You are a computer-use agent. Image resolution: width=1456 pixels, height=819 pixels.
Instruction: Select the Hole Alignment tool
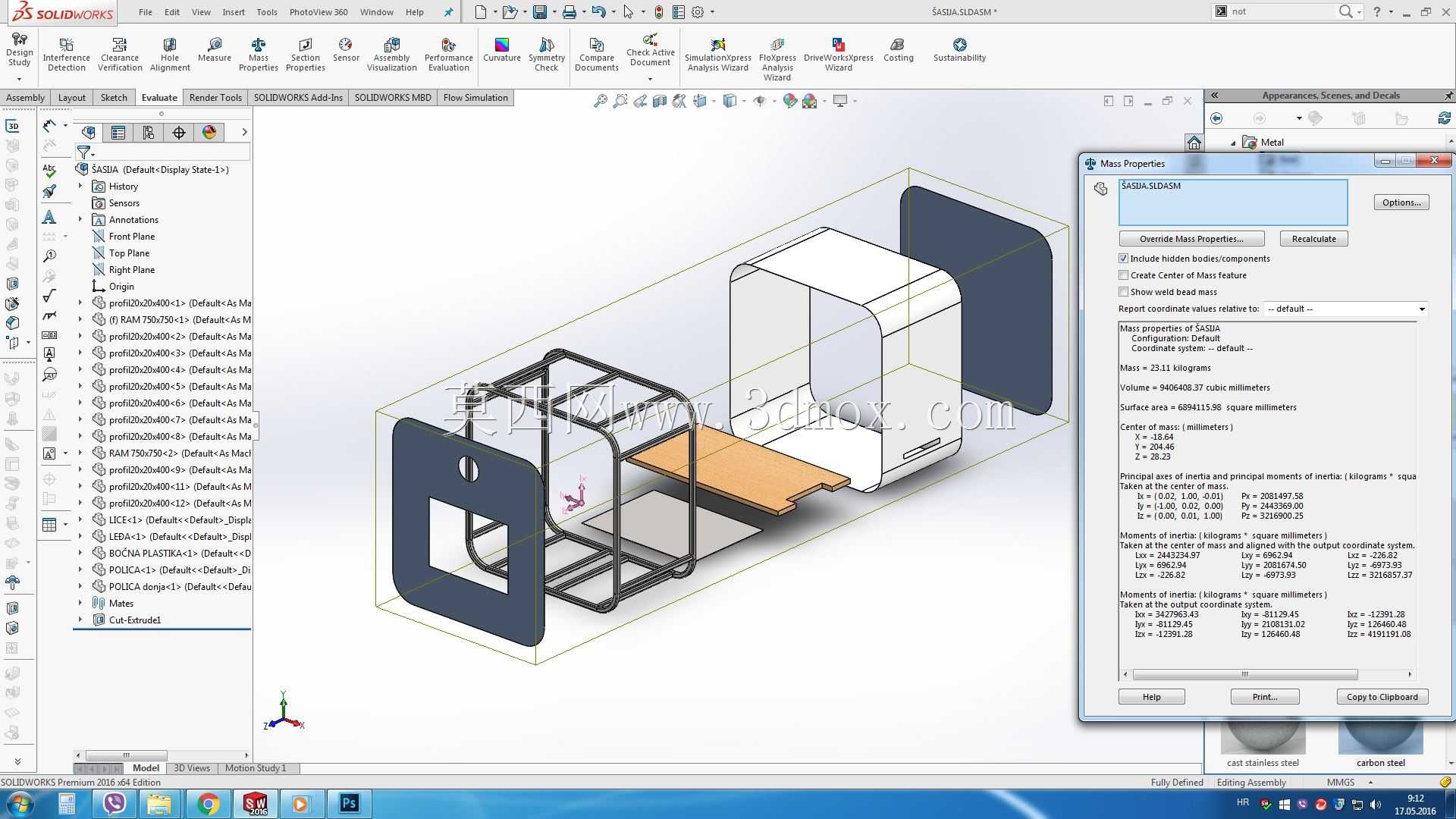pos(170,55)
